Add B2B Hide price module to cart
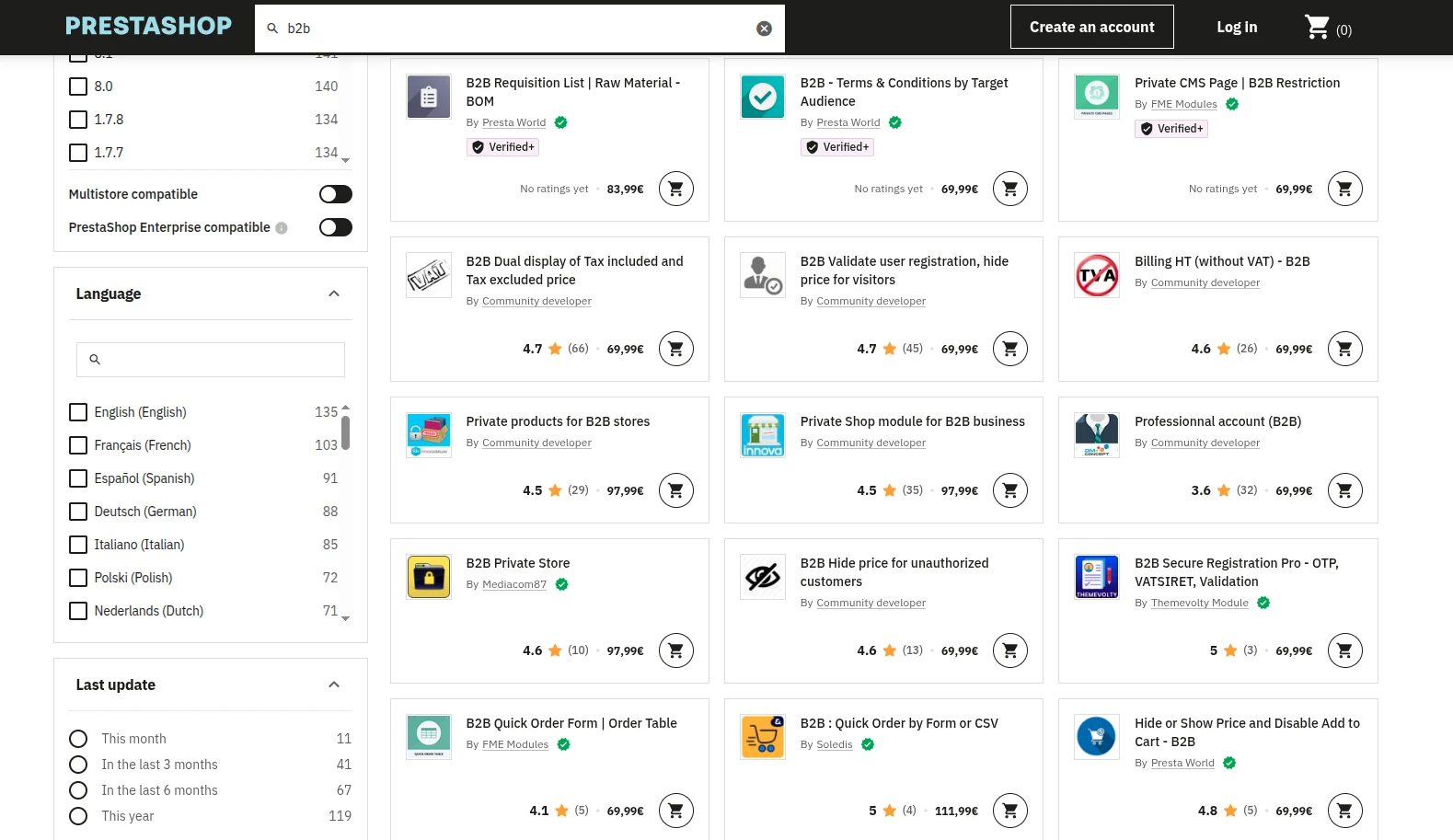The width and height of the screenshot is (1453, 840). point(1010,650)
